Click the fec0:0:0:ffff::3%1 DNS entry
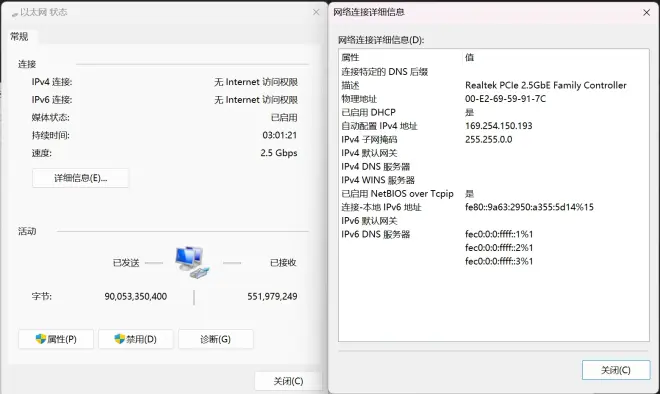 [499, 261]
